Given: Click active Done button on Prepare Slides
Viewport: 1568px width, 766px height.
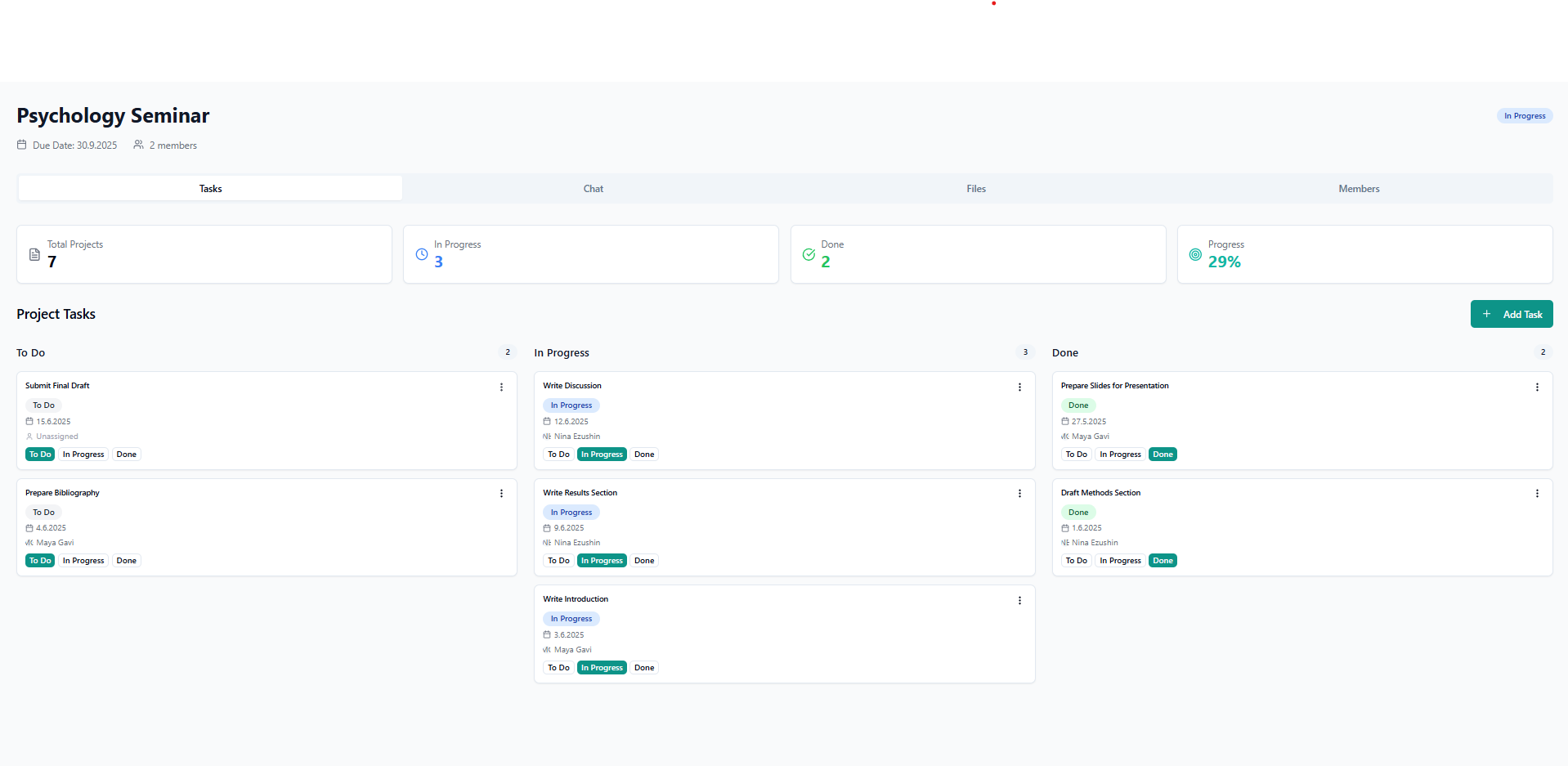Looking at the screenshot, I should [x=1163, y=455].
